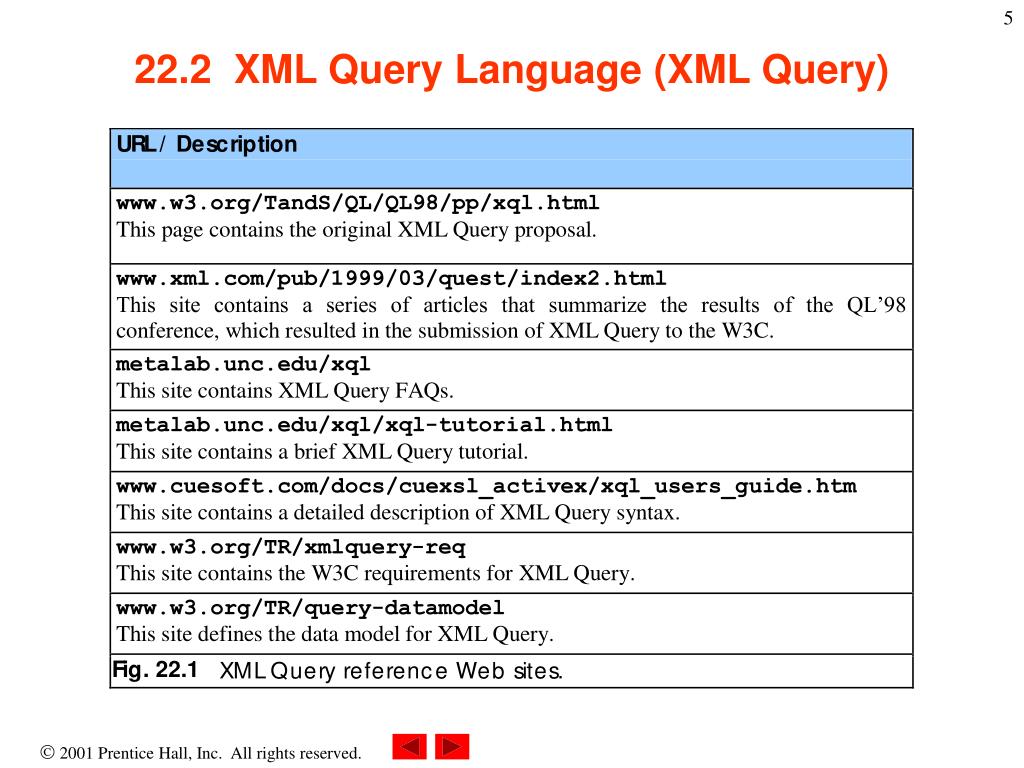Open metalab.unc.edu/xql/xql-tutorial.html URL
1024x768 pixels.
pyautogui.click(x=364, y=425)
